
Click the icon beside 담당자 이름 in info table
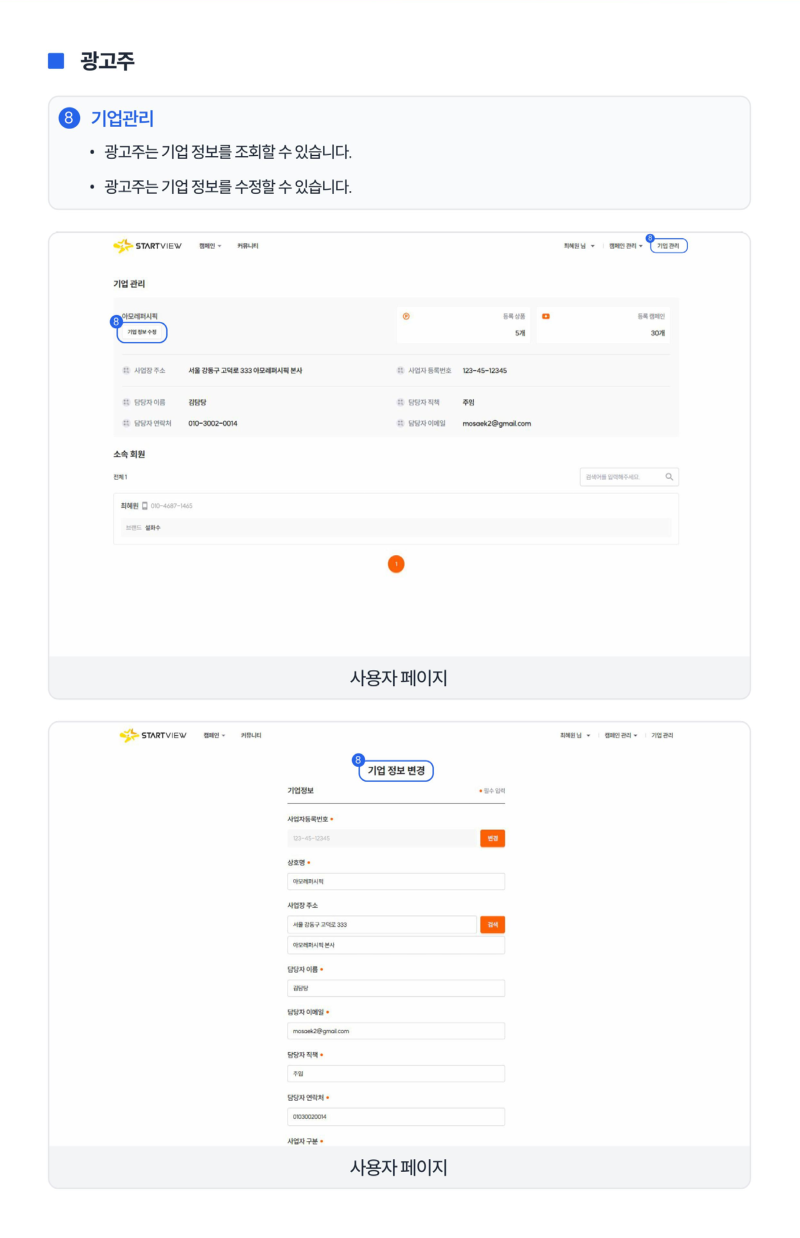125,402
